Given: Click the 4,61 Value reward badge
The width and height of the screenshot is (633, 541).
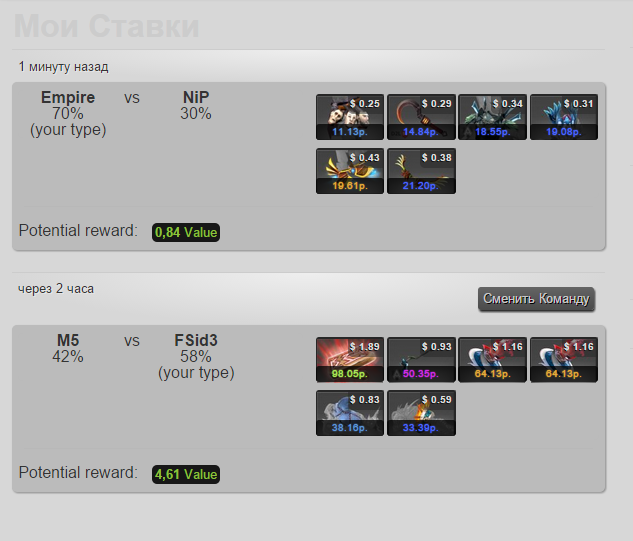Looking at the screenshot, I should click(x=186, y=474).
